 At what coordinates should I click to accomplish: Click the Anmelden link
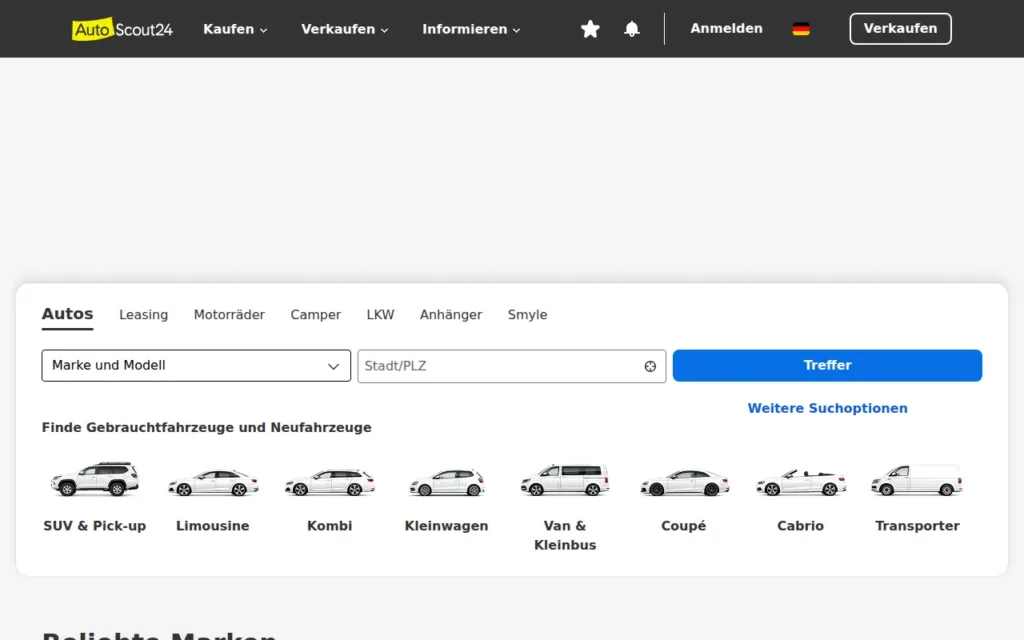pyautogui.click(x=726, y=29)
